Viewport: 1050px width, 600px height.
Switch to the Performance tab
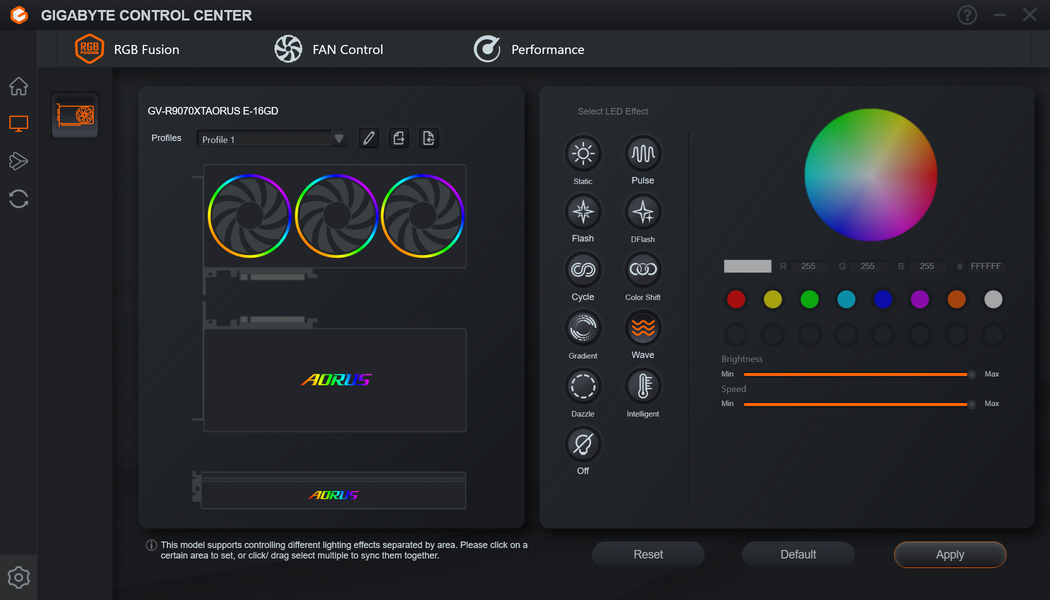pyautogui.click(x=529, y=49)
